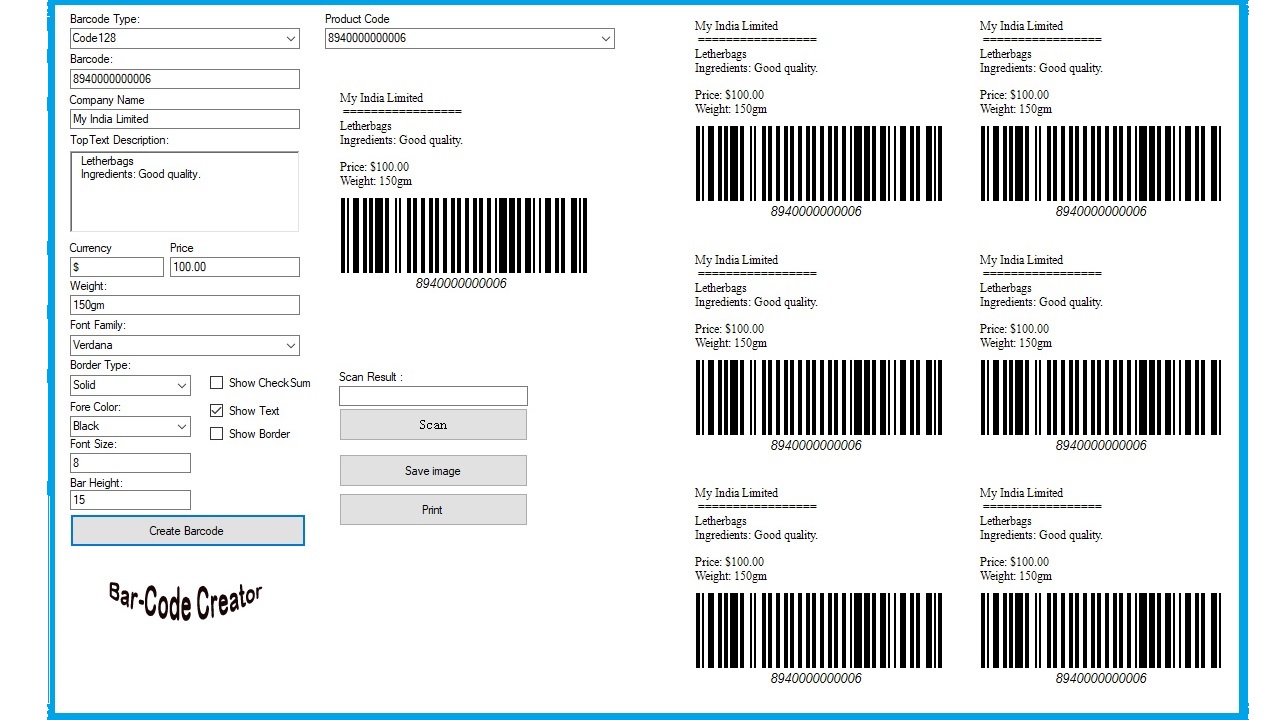Screen dimensions: 1280x720
Task: Click inside the TopText Description text area
Action: pos(185,192)
